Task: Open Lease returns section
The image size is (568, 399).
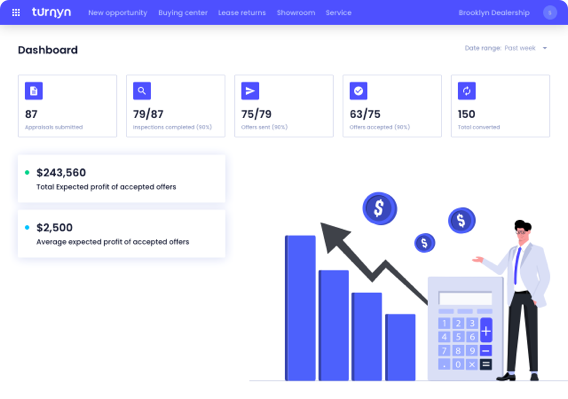Action: point(242,13)
